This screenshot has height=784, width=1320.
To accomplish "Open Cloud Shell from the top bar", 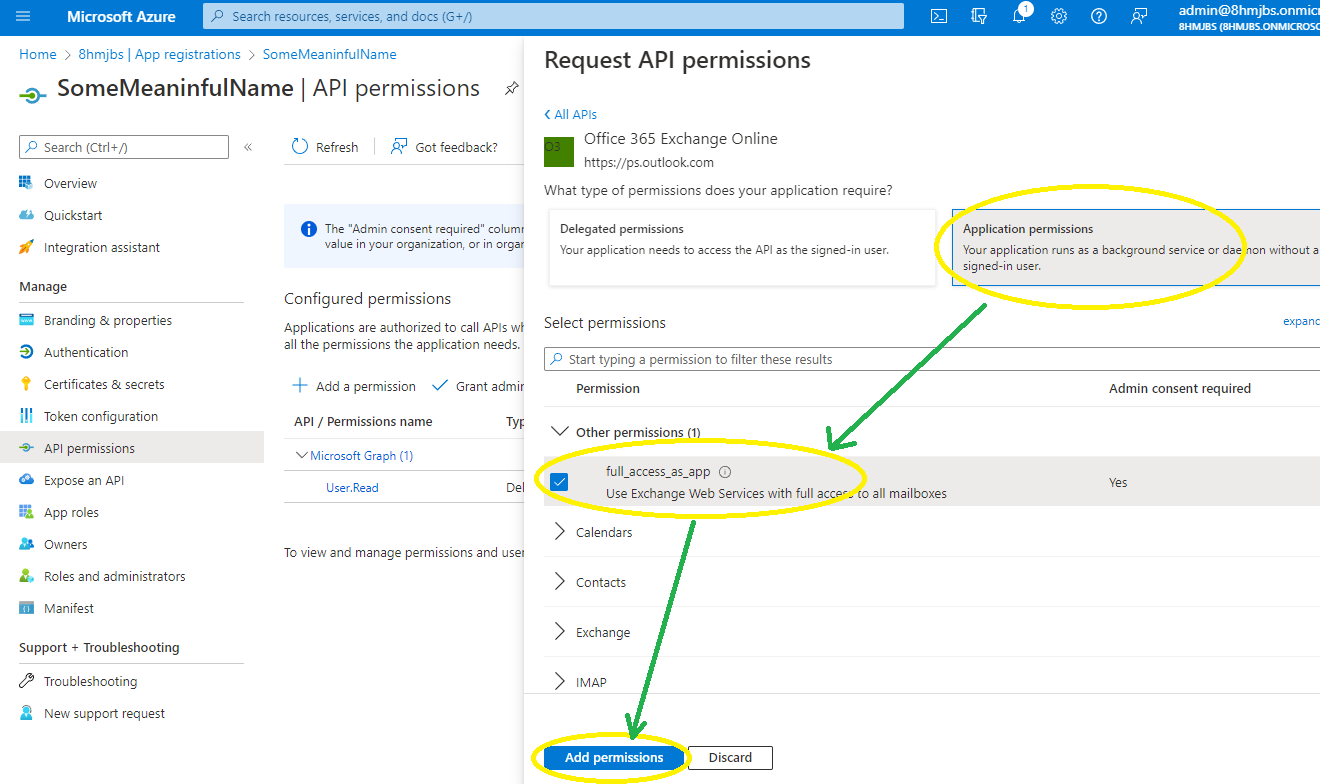I will click(939, 16).
